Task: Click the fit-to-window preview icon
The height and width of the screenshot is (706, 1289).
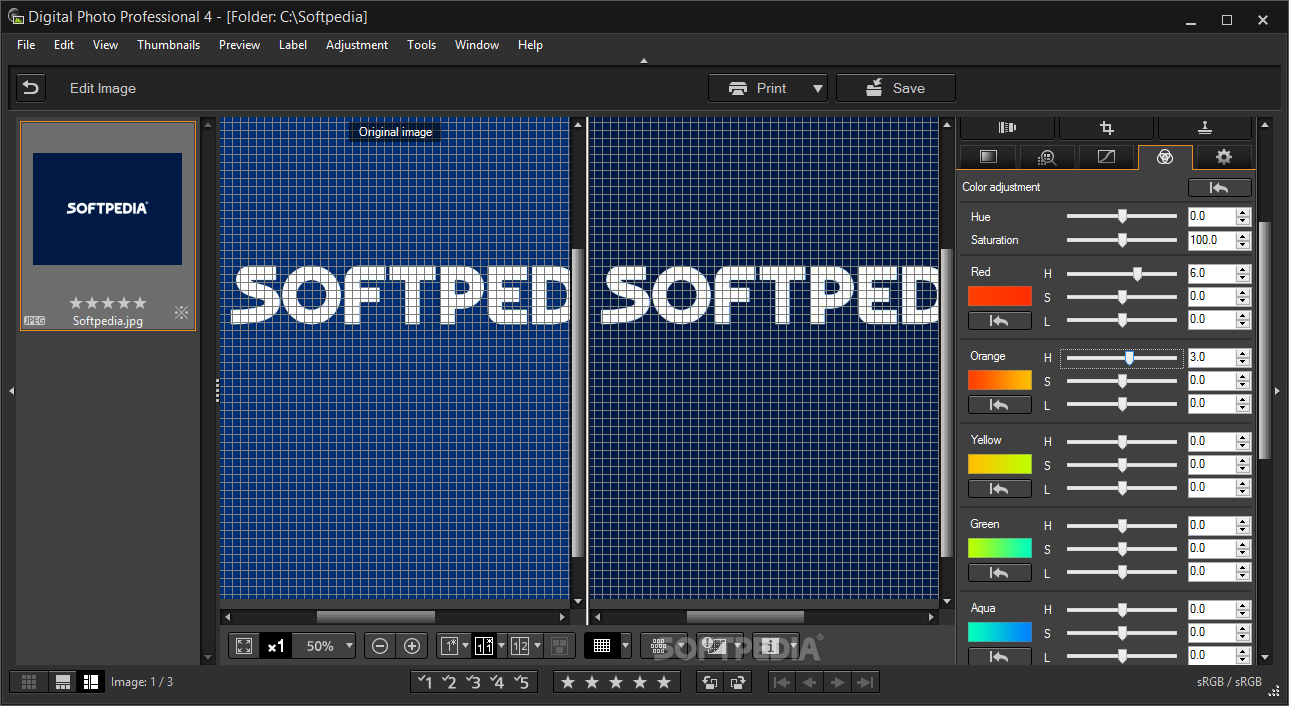Action: click(x=244, y=646)
